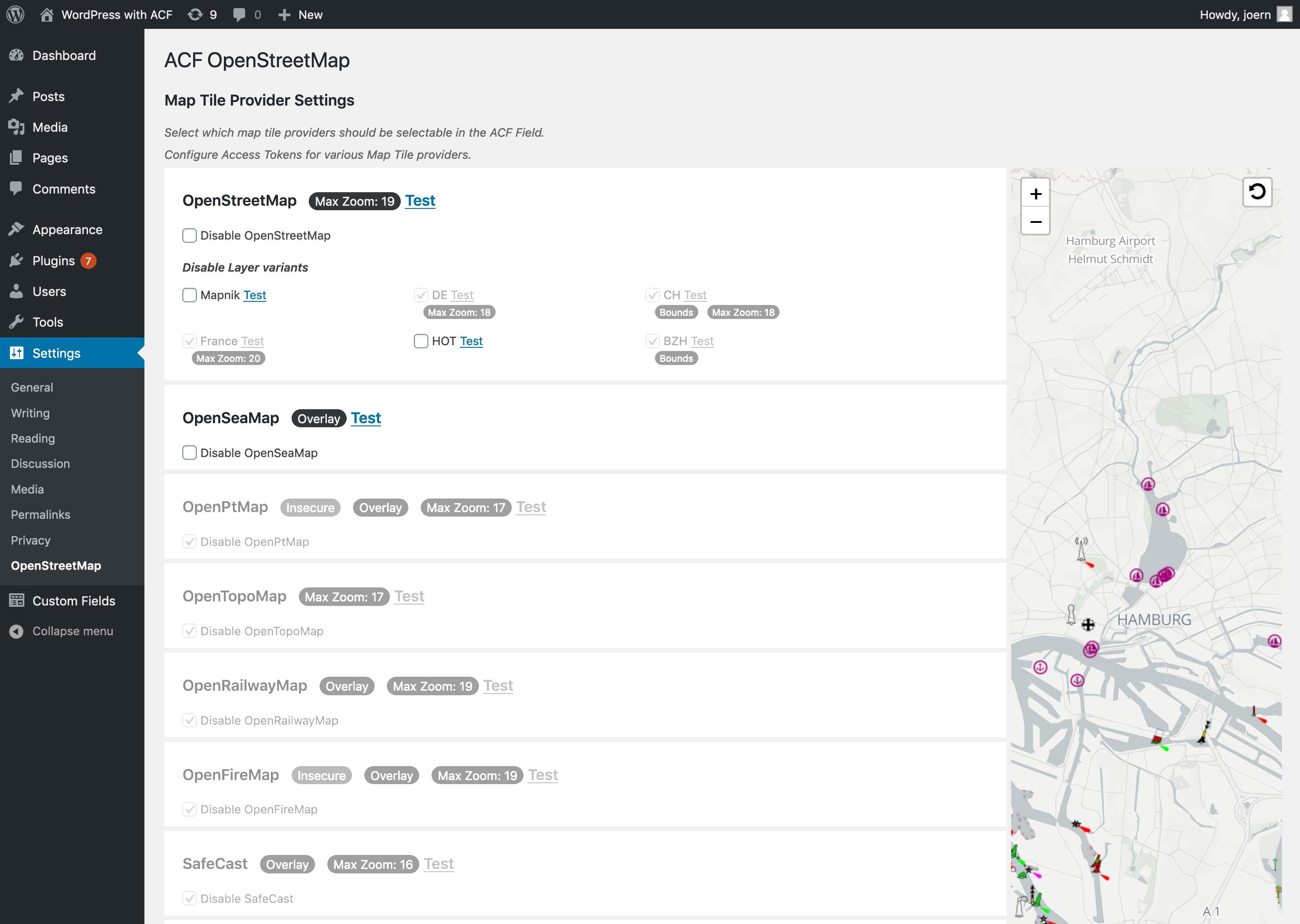Open the updates icon showing 9
The image size is (1300, 924).
click(195, 14)
